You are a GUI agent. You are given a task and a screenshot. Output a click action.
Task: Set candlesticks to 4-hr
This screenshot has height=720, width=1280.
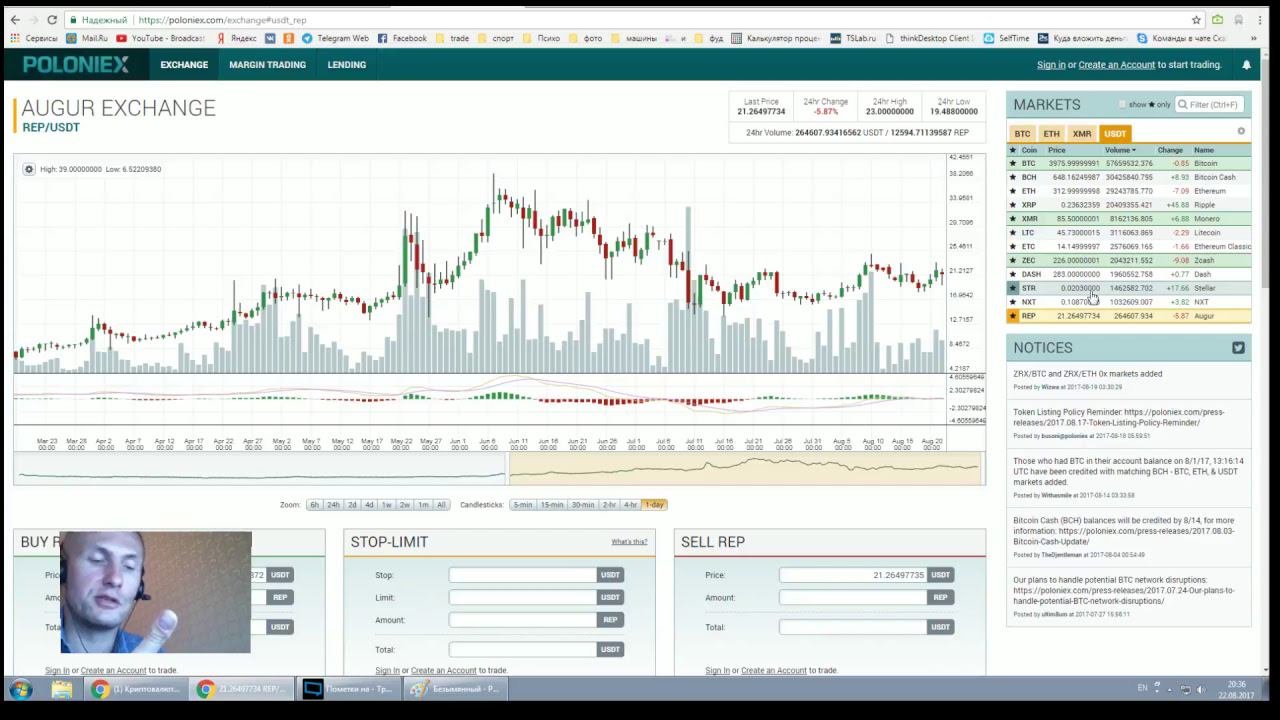[630, 505]
